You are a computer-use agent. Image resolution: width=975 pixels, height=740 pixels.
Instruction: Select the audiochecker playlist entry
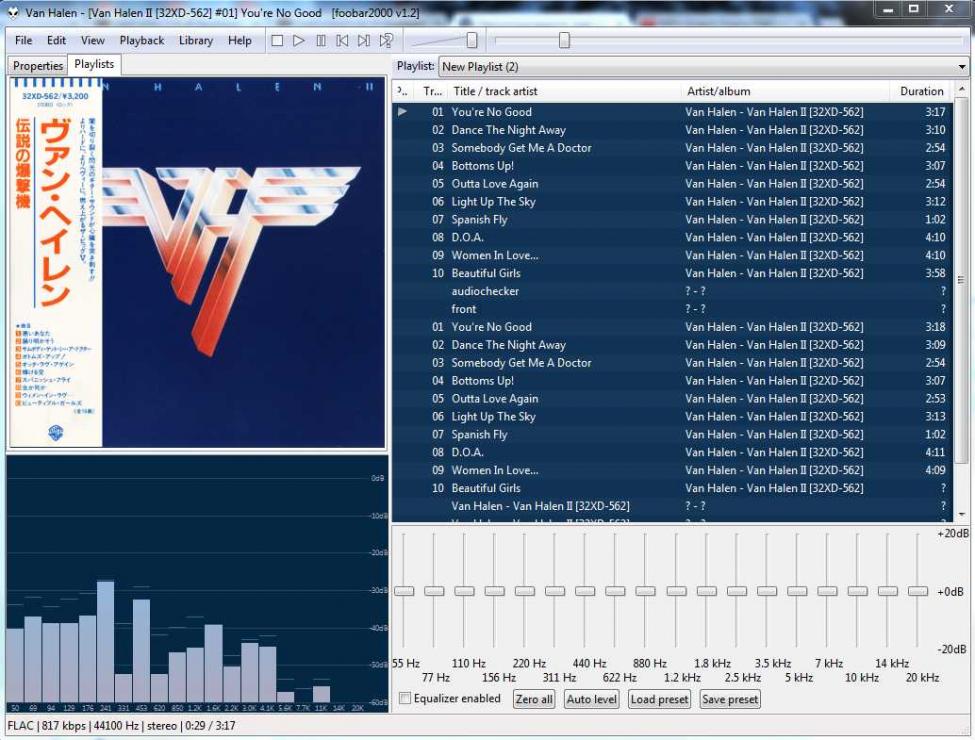point(672,291)
